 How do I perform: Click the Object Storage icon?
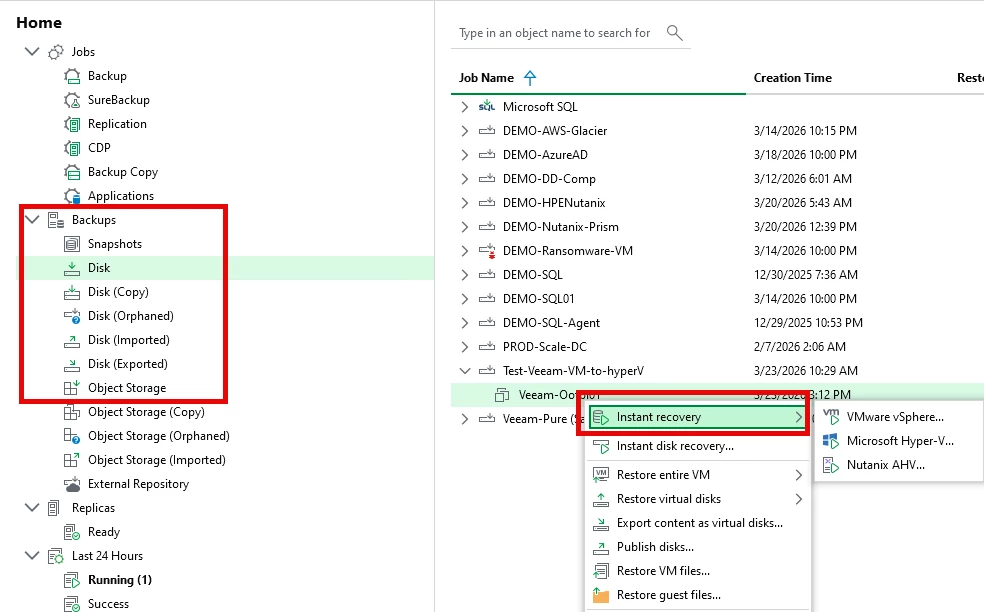click(72, 388)
